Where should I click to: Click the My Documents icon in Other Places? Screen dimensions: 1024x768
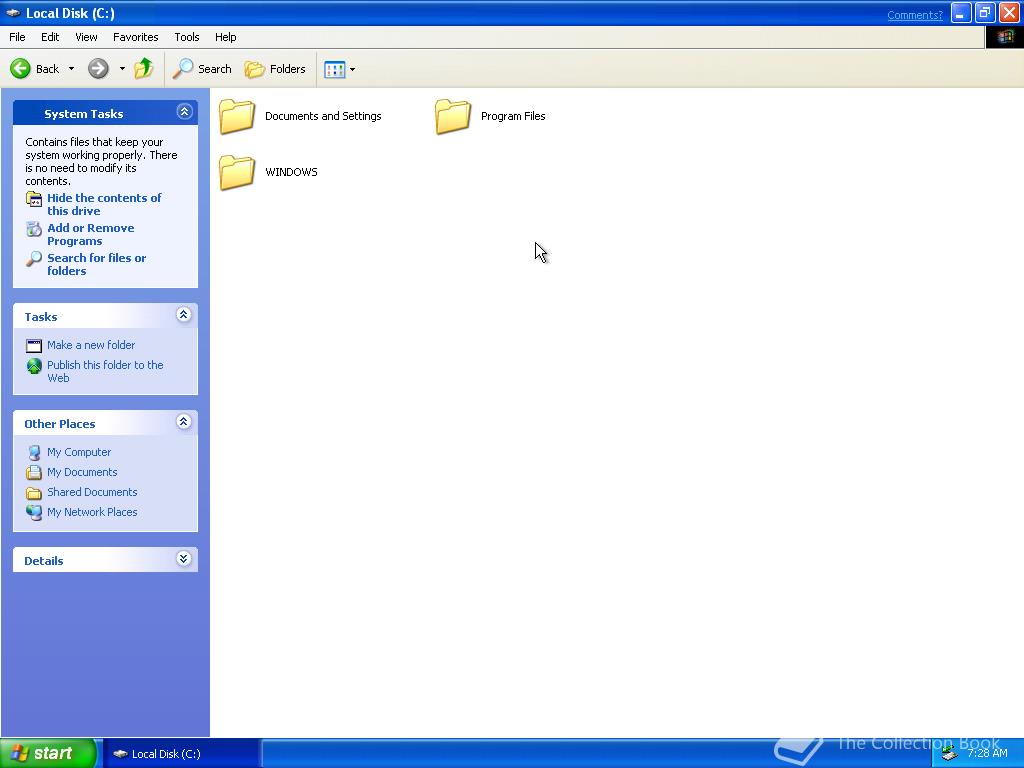coord(34,472)
